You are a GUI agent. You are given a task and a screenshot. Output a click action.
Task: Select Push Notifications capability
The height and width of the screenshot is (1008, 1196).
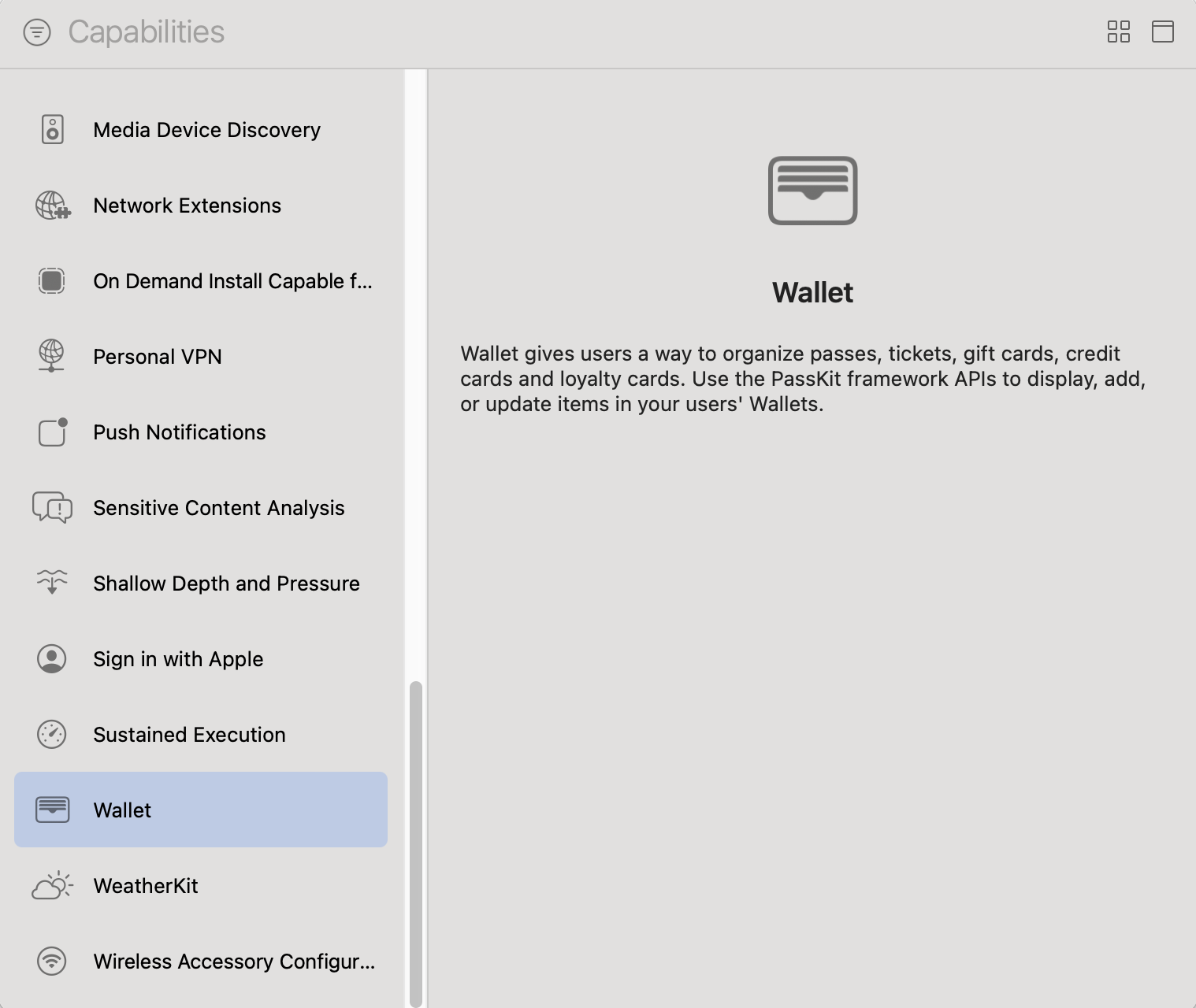click(201, 432)
